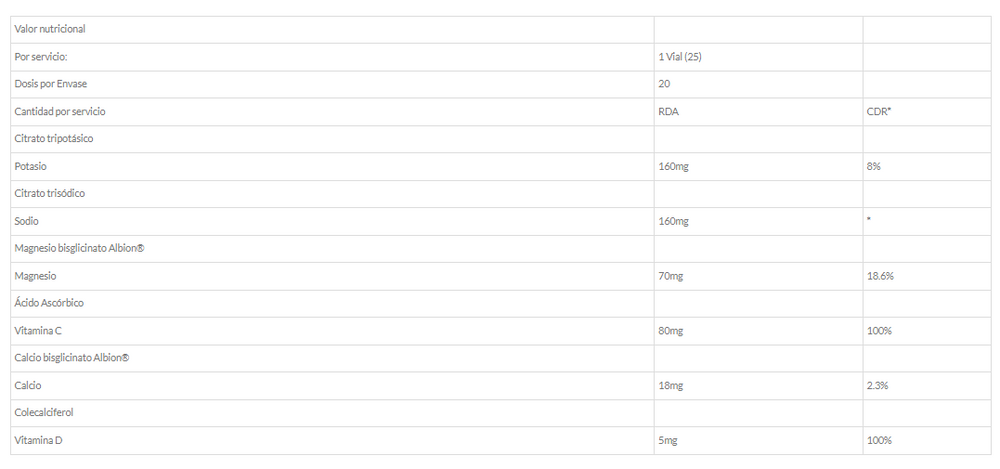Select the "Citrato tripotásico" ingredient cell

click(x=54, y=139)
